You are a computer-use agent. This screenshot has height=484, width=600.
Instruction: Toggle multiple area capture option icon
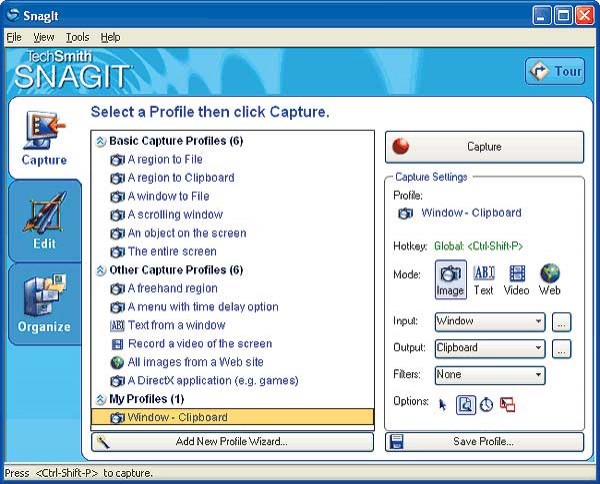click(x=507, y=405)
